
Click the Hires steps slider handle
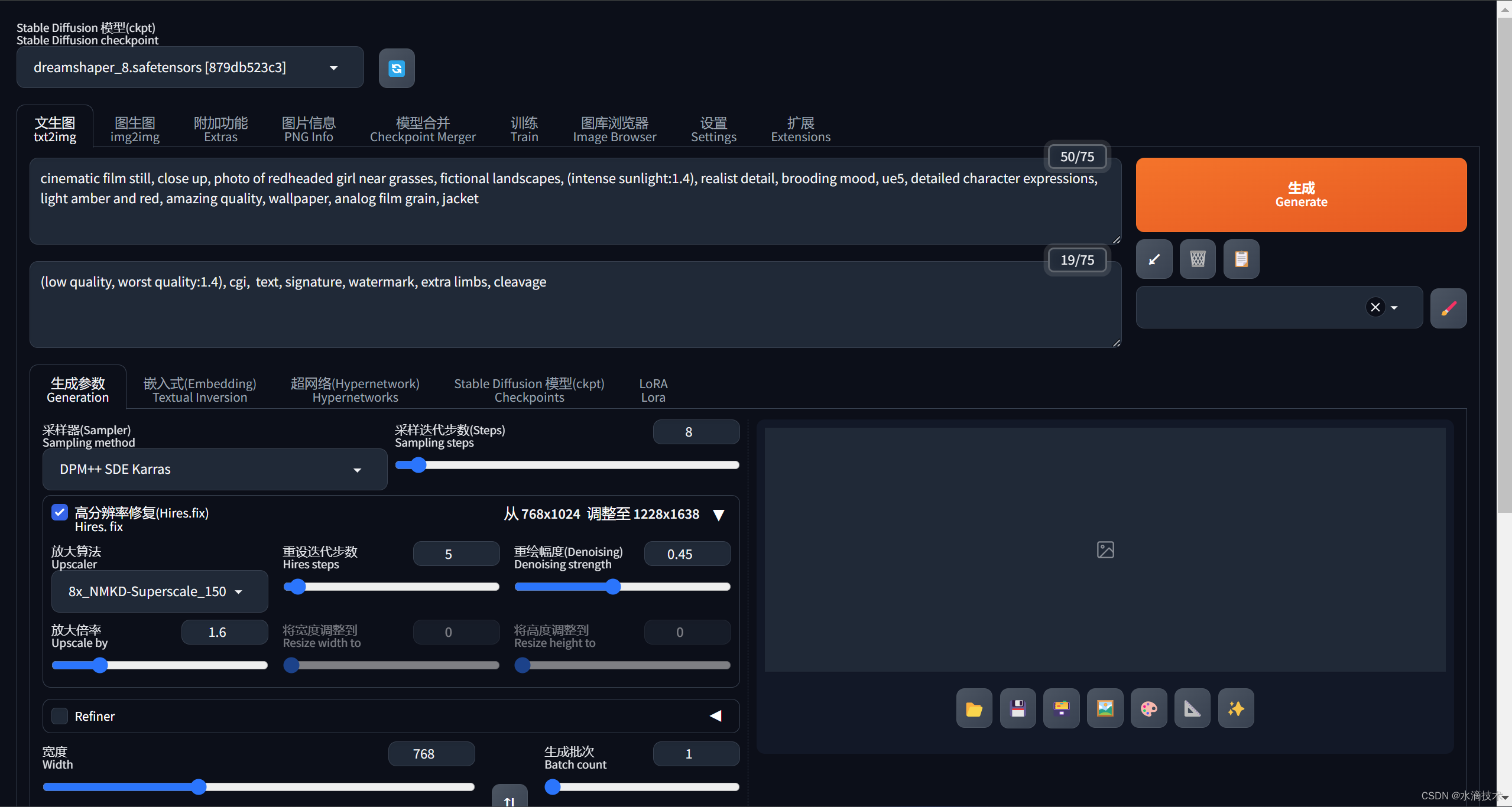(x=298, y=587)
